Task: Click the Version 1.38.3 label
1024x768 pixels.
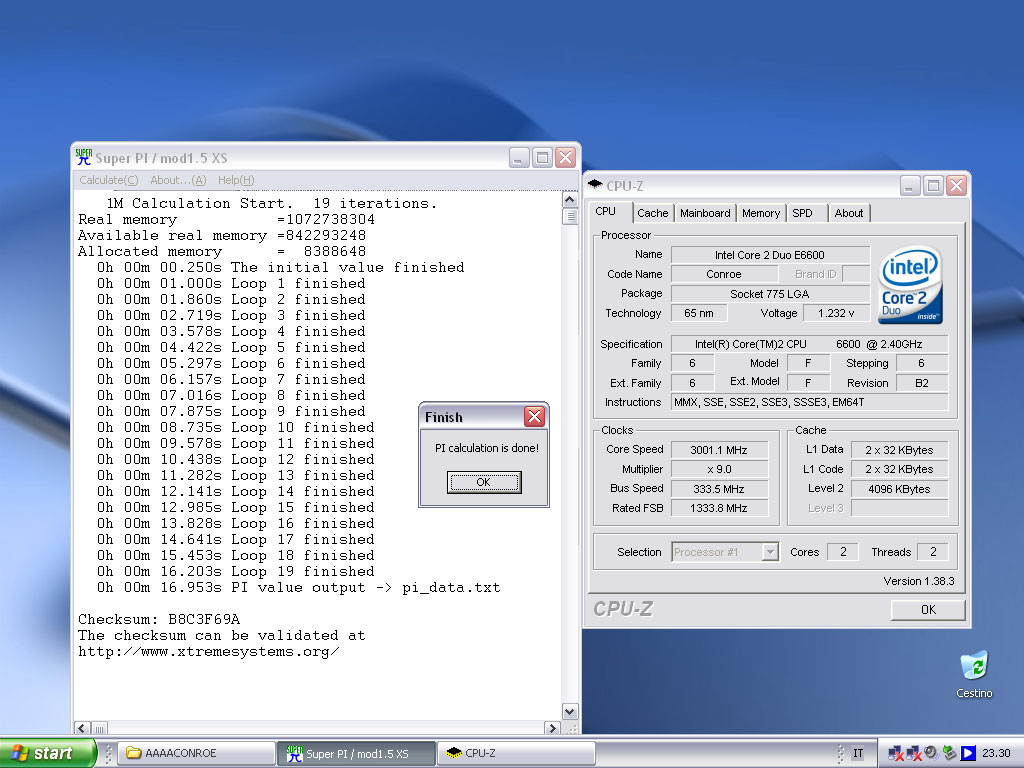Action: tap(919, 581)
